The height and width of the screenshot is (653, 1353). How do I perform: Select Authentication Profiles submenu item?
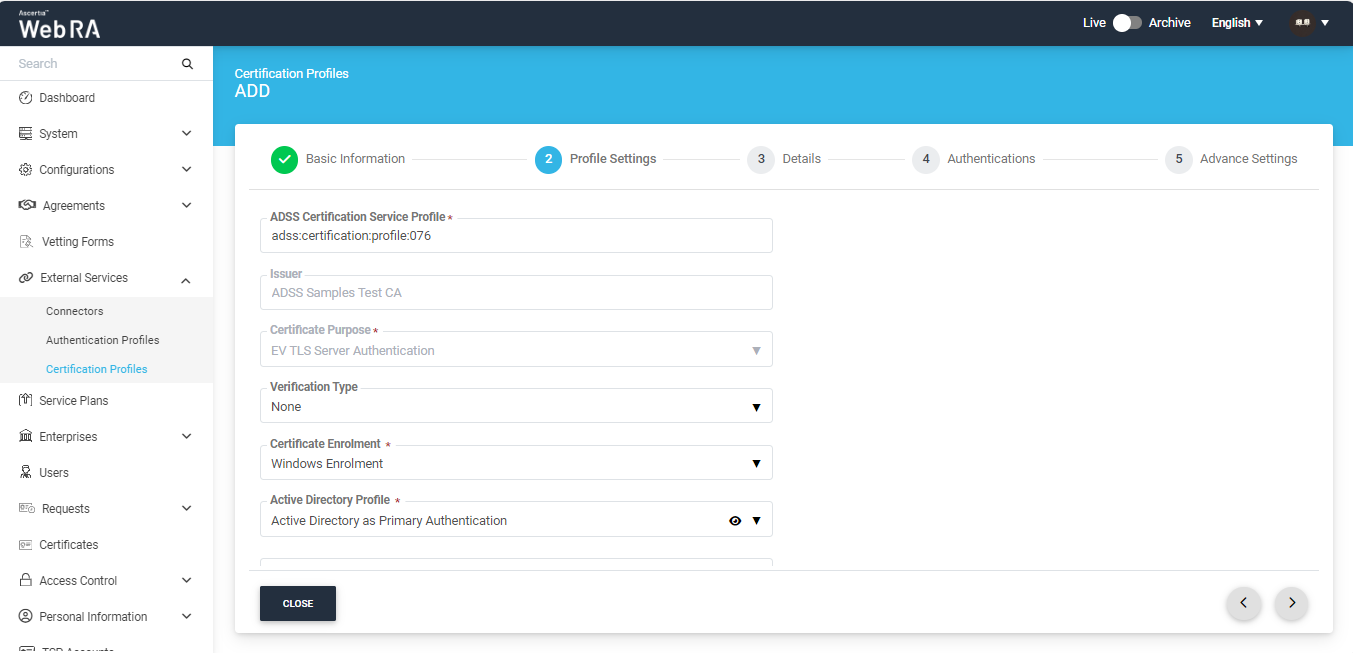(x=102, y=340)
